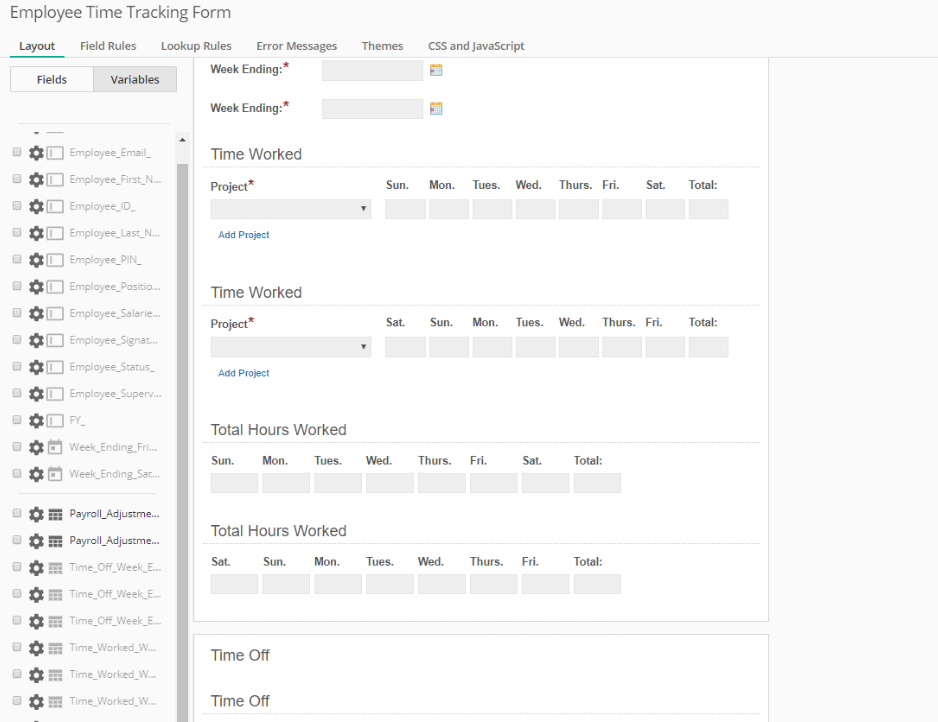Tick the checkbox for Employee_First_N... field
Viewport: 938px width, 722px height.
tap(17, 179)
